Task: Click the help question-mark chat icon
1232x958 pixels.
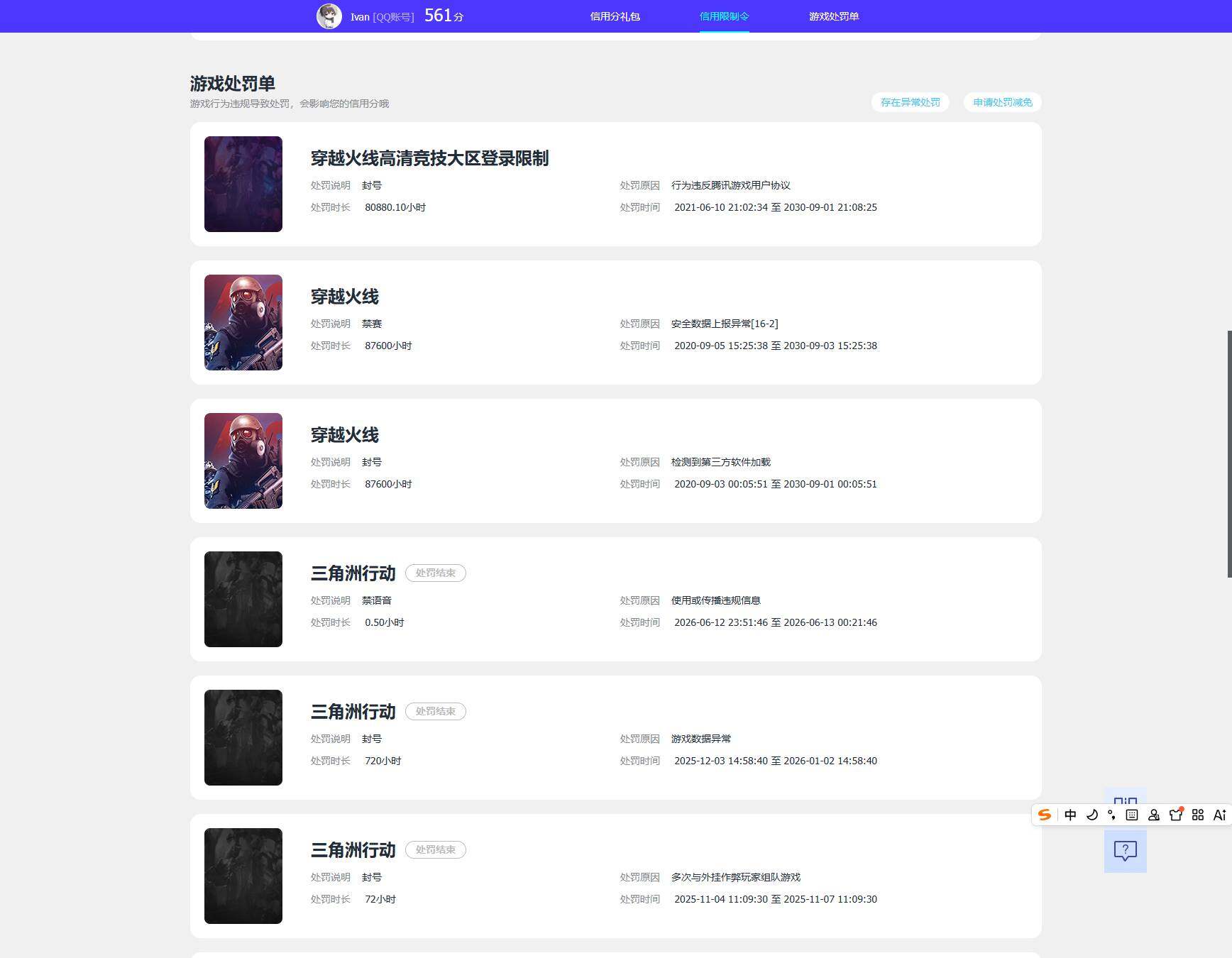Action: 1125,851
